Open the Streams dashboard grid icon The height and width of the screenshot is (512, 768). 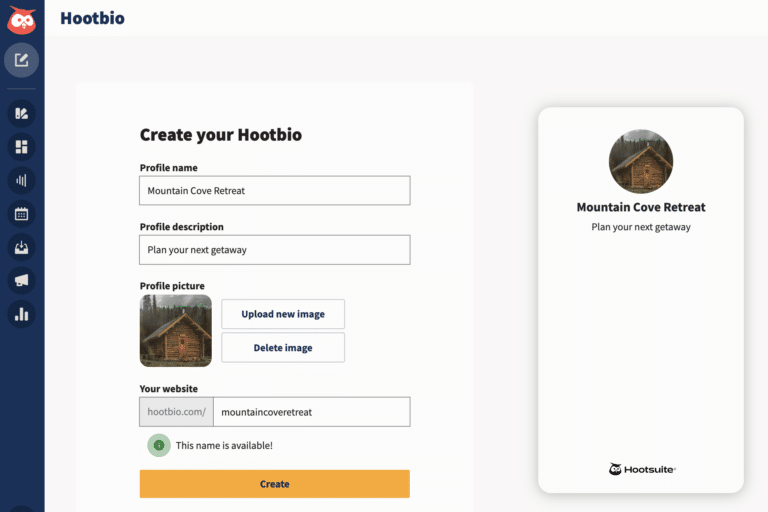click(x=21, y=147)
